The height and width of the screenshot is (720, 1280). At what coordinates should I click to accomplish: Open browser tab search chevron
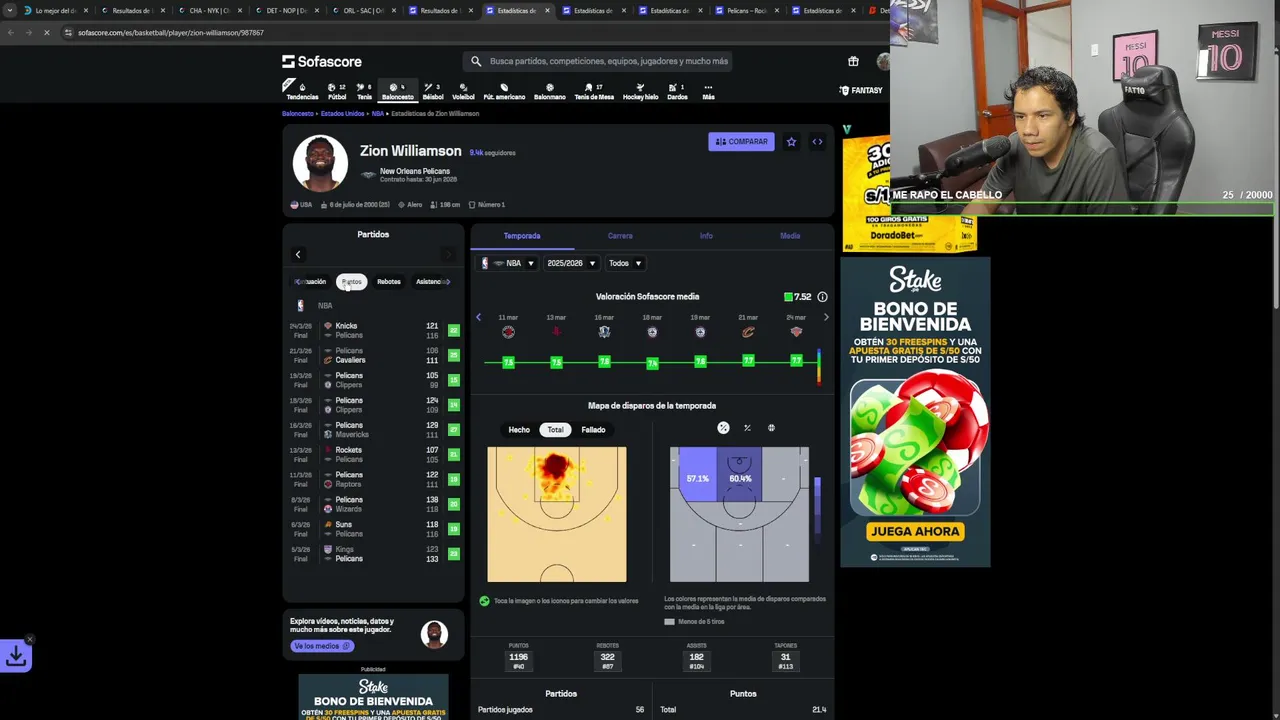11,11
